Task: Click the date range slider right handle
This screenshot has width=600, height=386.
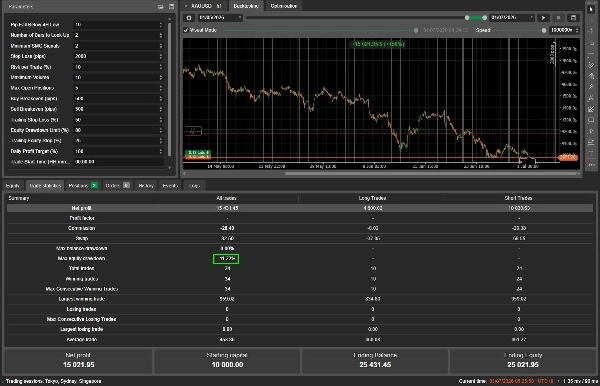Action: [484, 18]
